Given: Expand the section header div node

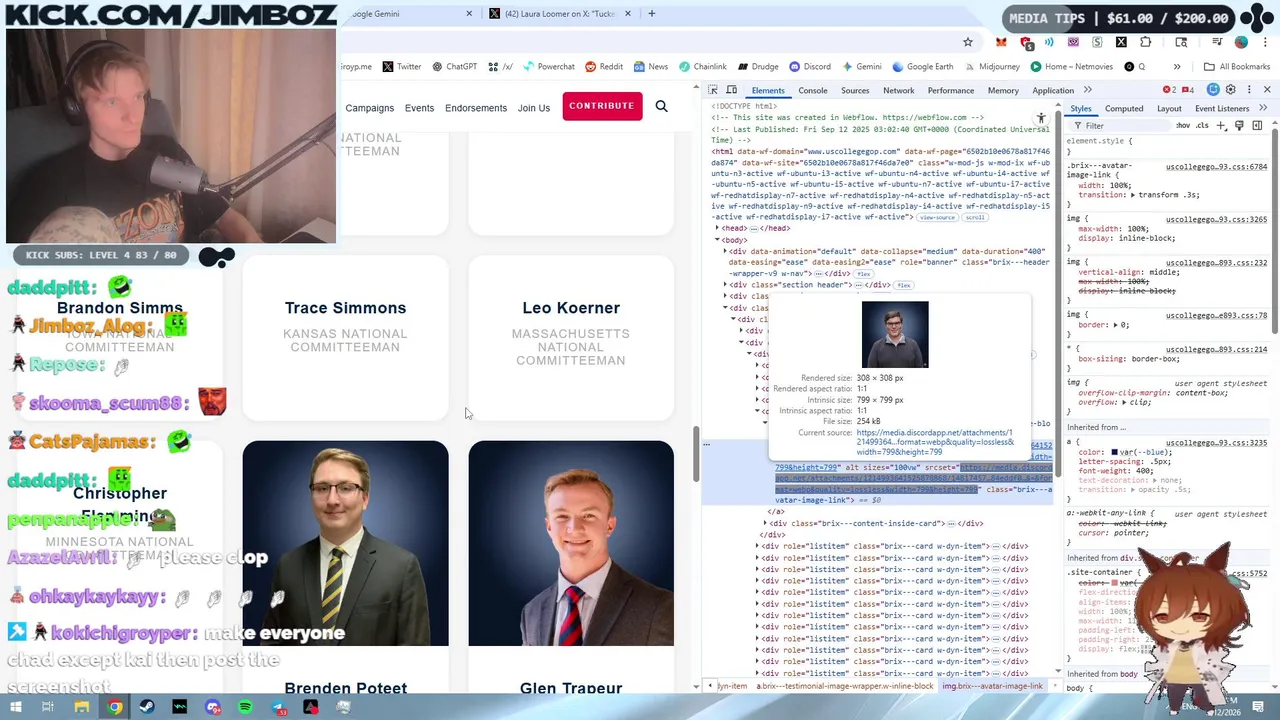Looking at the screenshot, I should pos(726,285).
